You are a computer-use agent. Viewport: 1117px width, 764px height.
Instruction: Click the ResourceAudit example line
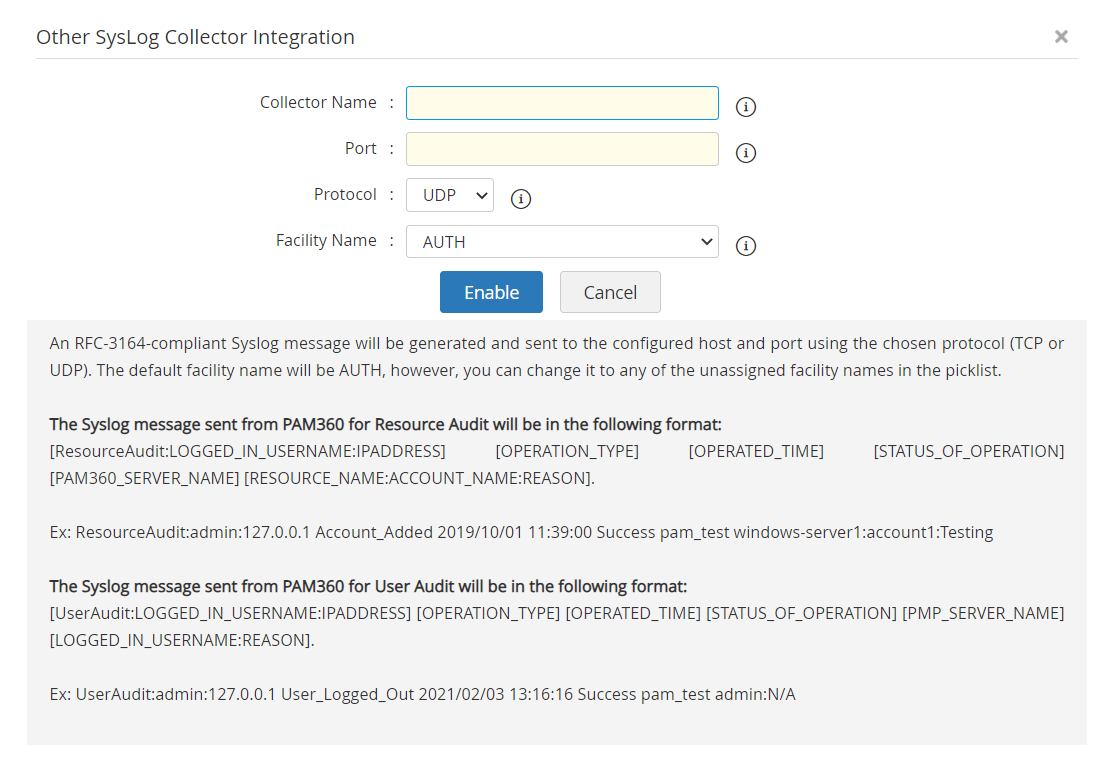pyautogui.click(x=521, y=532)
